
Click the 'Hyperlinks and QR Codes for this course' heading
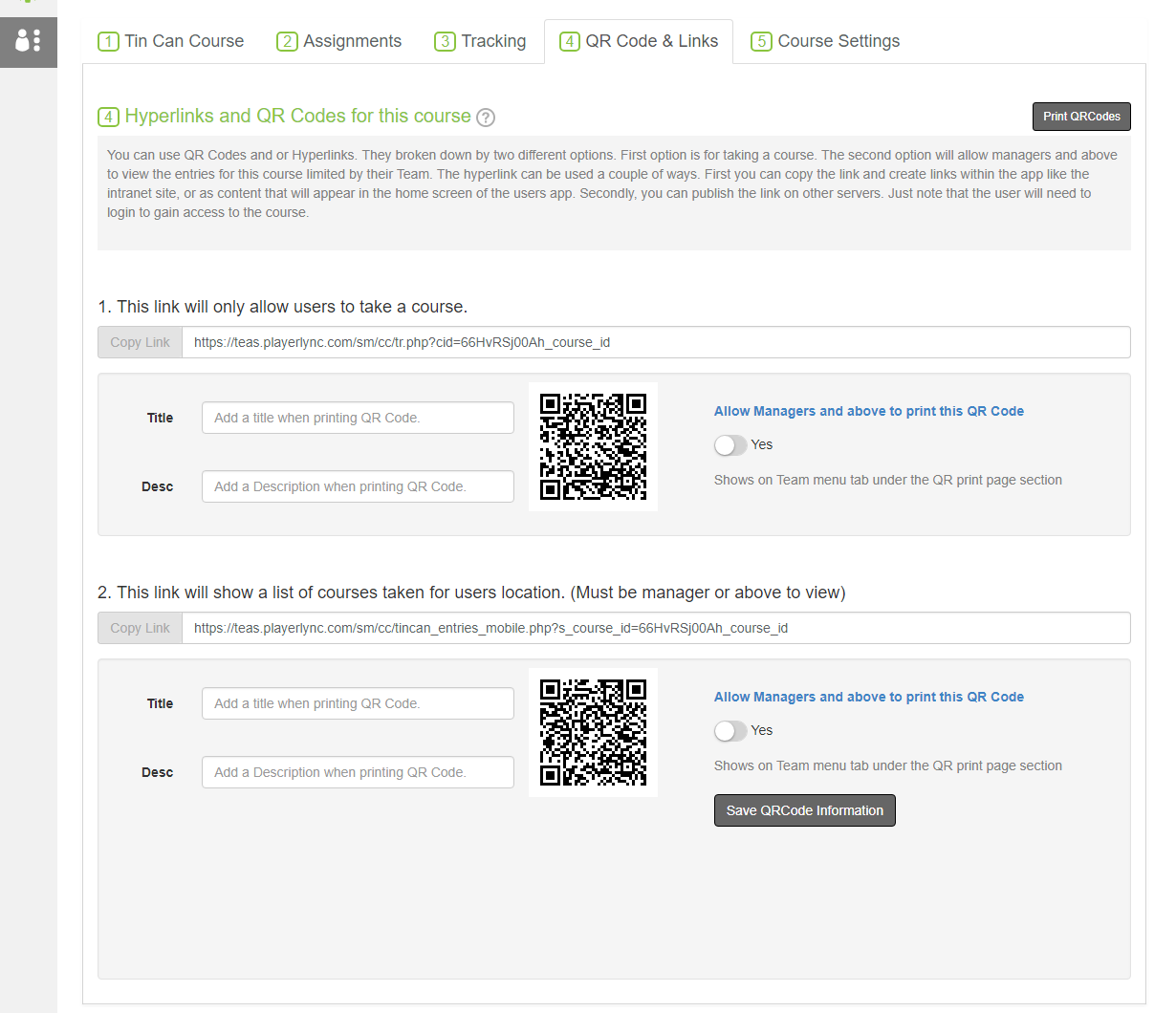pyautogui.click(x=297, y=116)
